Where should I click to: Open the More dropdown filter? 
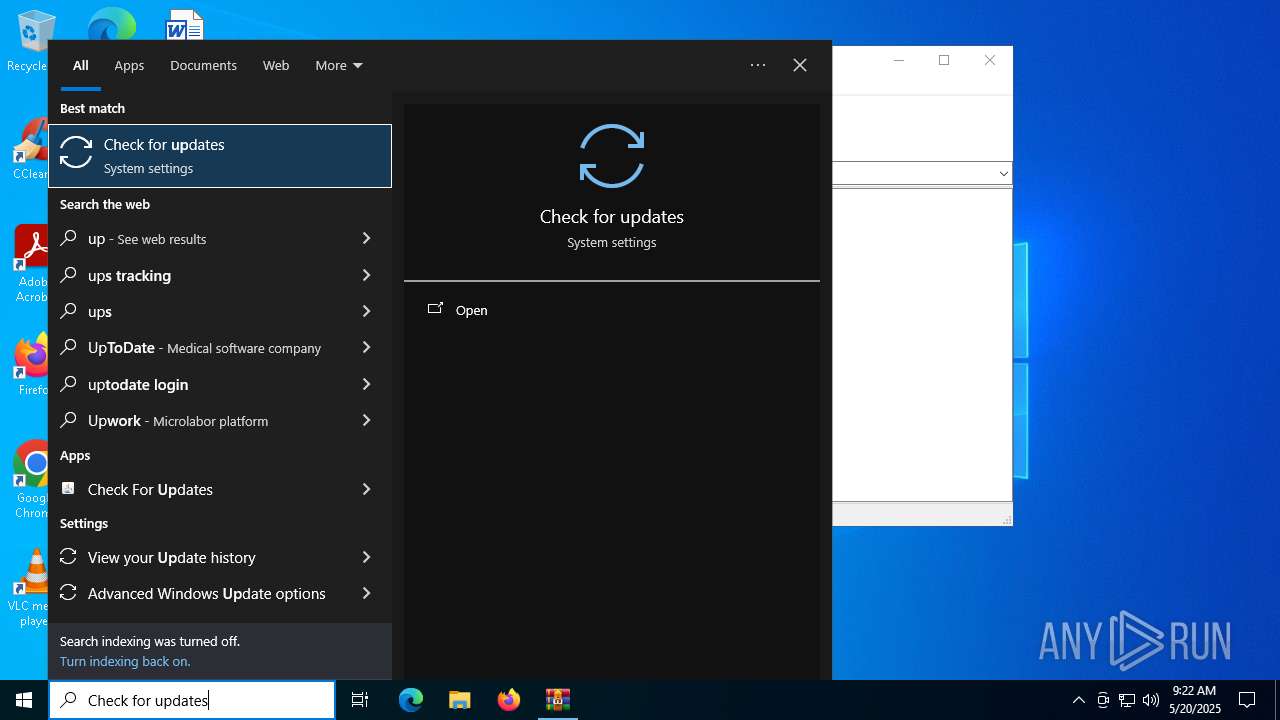click(x=339, y=65)
